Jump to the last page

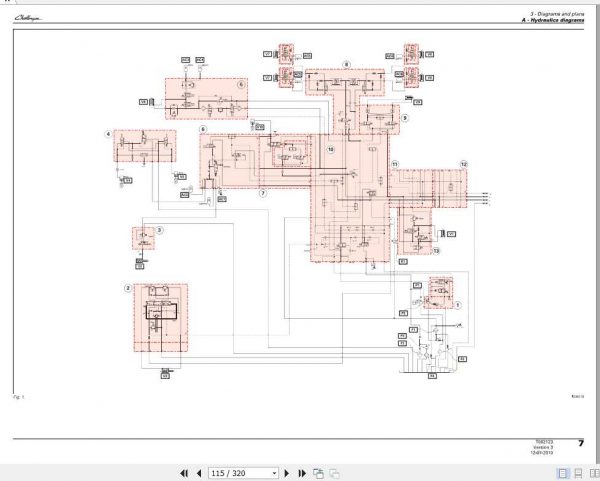[302, 473]
